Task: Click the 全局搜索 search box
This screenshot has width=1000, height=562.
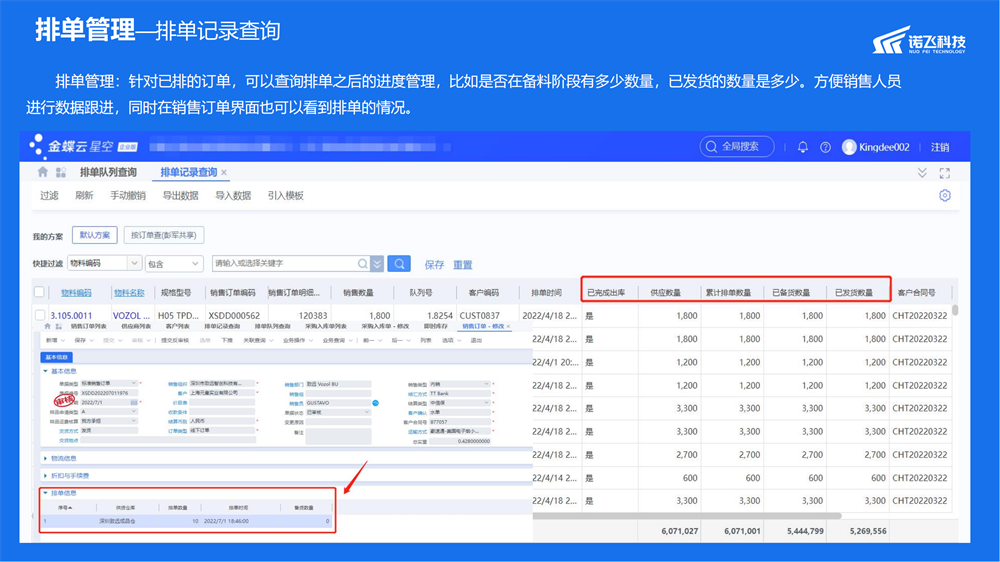Action: 737,147
